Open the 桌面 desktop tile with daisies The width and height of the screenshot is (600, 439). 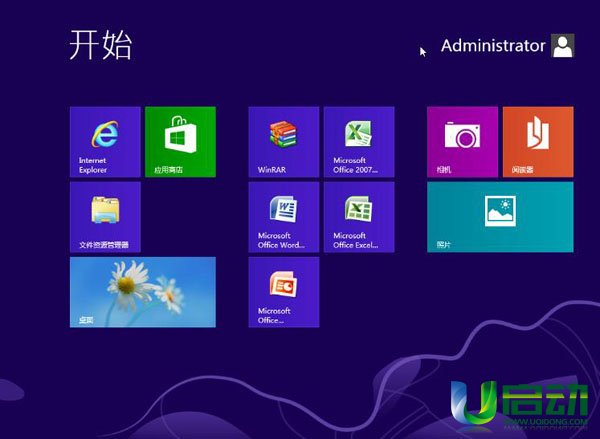pos(143,292)
